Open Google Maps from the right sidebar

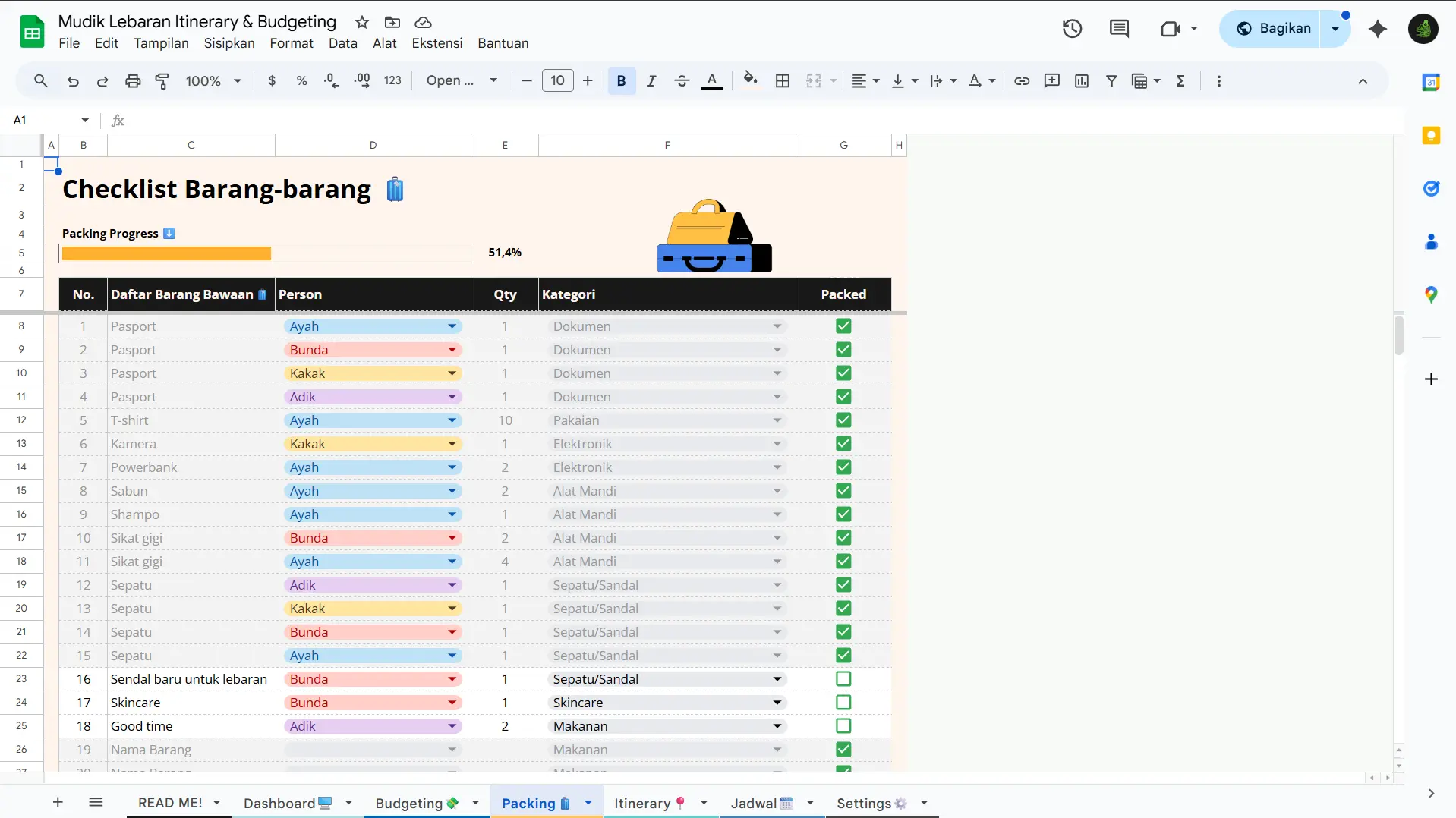(1432, 294)
